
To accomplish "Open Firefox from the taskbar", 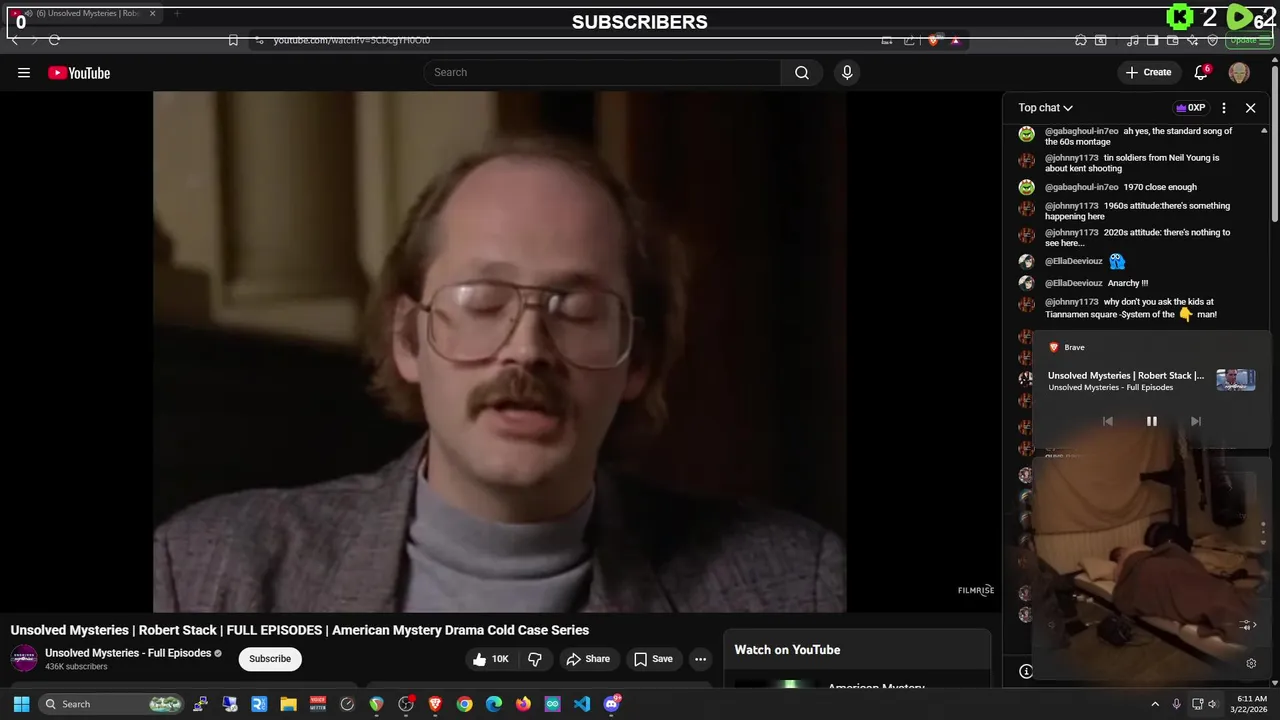I will point(523,704).
